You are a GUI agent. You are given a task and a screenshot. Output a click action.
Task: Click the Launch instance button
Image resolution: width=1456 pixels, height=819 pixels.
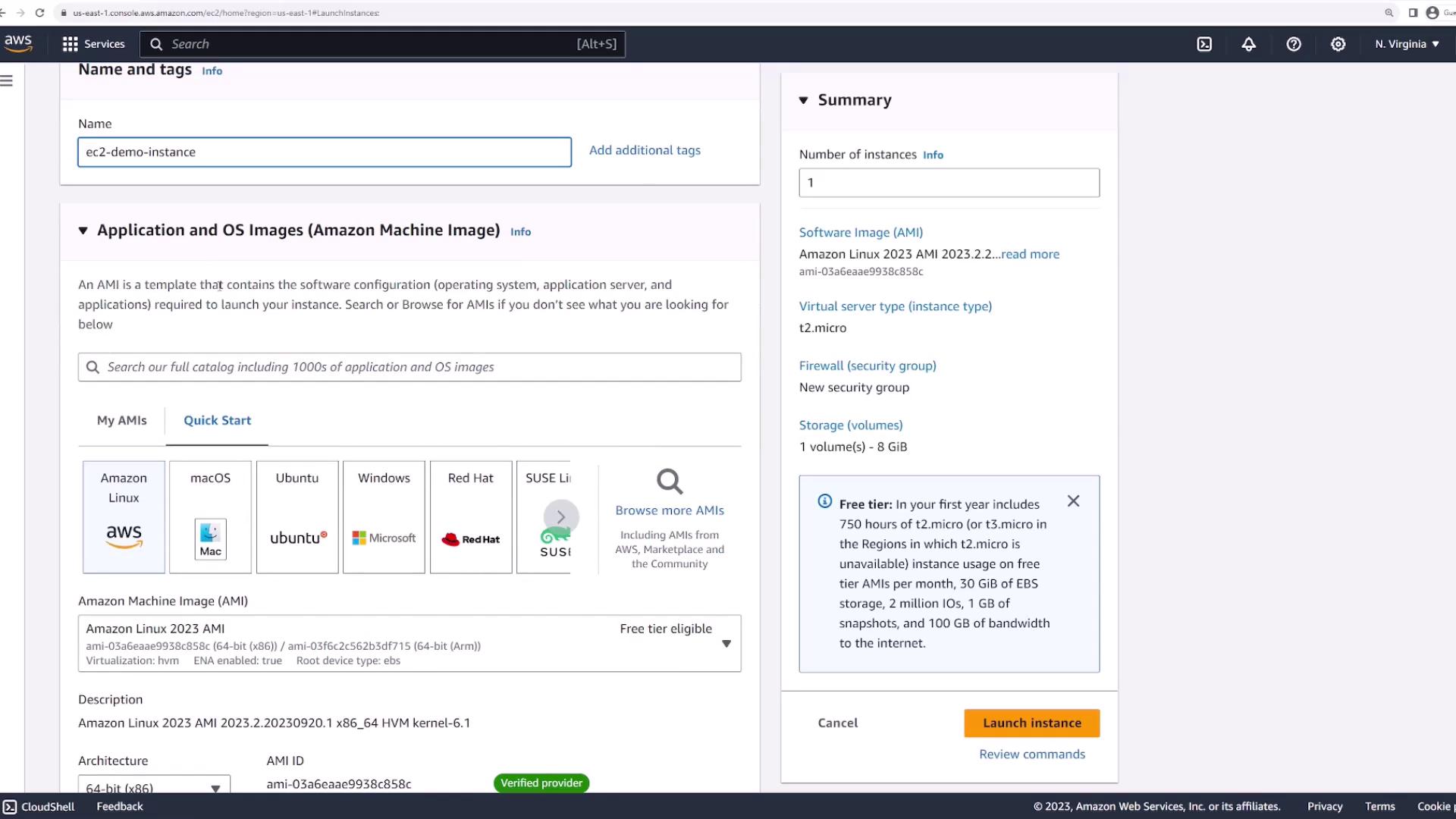[x=1031, y=723]
